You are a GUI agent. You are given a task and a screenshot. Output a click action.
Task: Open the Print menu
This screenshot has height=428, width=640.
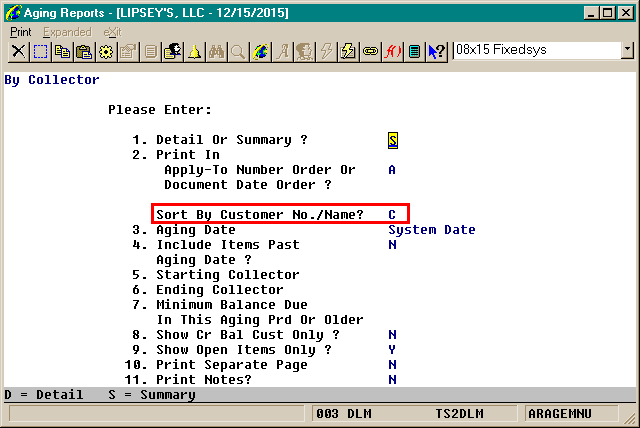[x=20, y=32]
